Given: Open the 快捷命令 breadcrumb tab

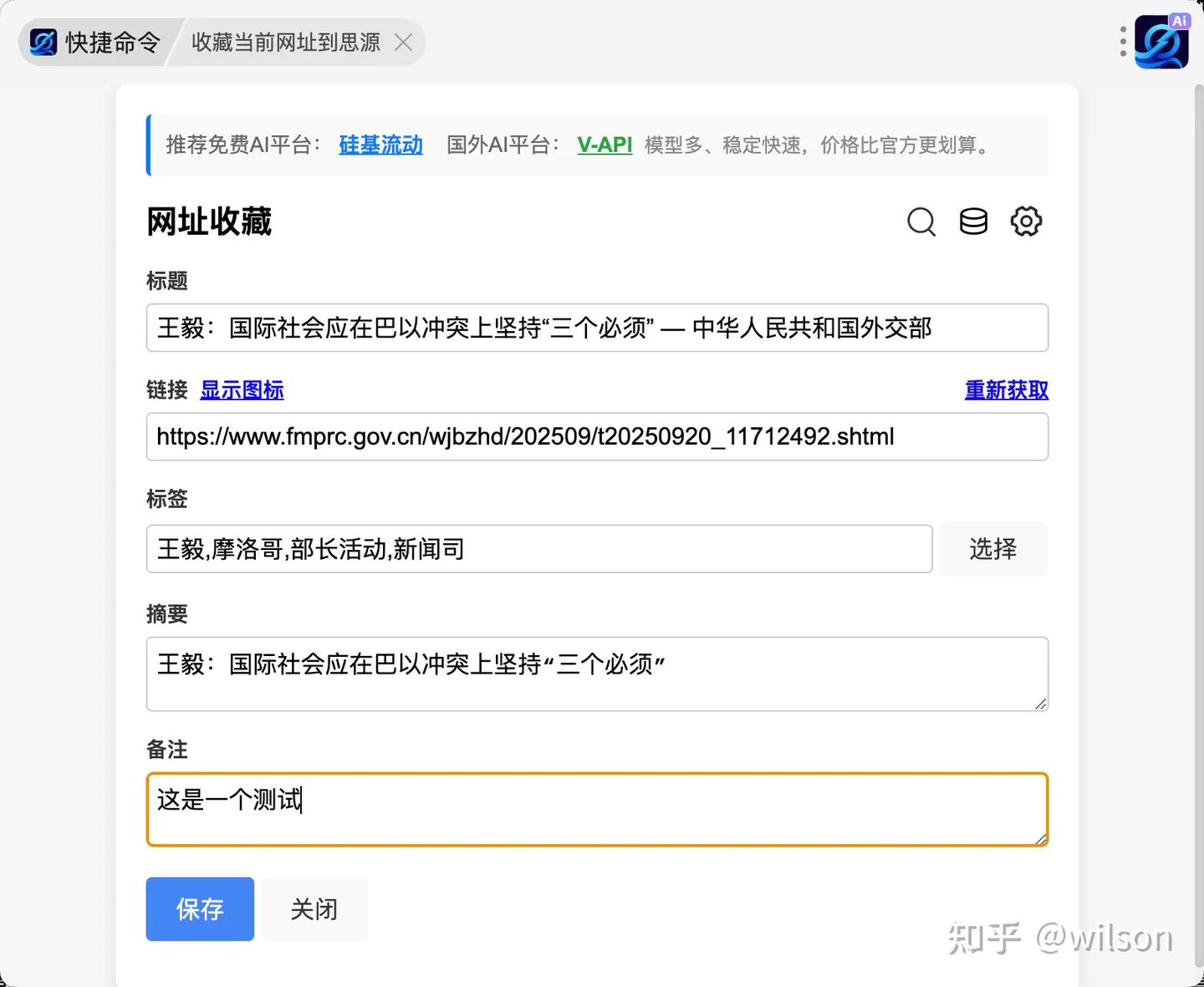Looking at the screenshot, I should [96, 42].
